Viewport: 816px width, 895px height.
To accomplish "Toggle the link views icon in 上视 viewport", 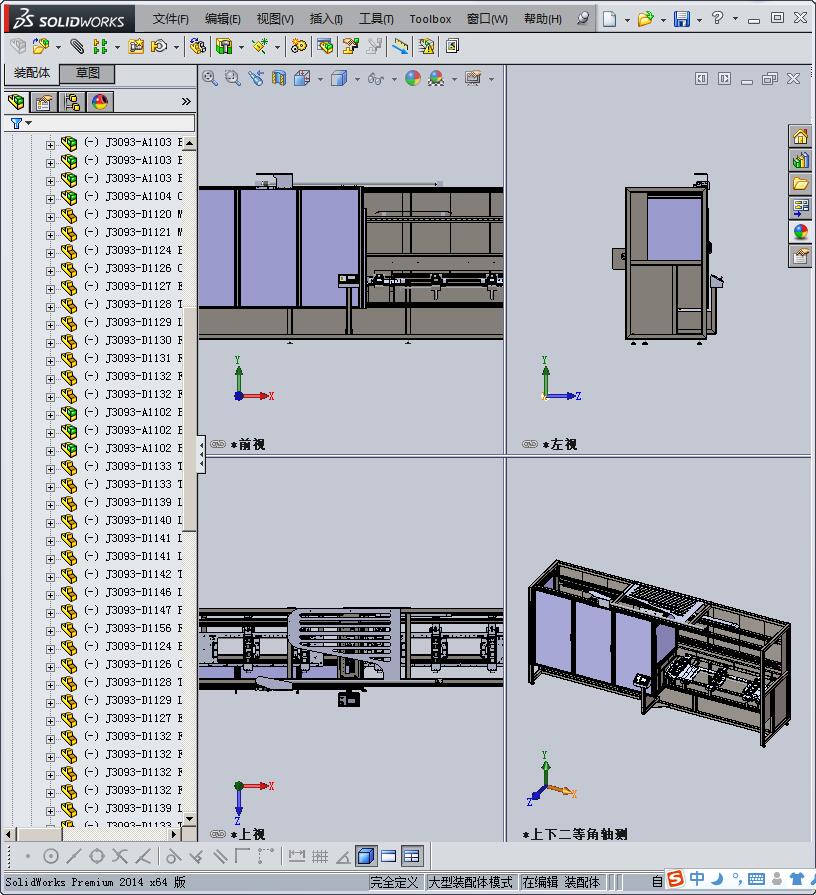I will pos(218,834).
